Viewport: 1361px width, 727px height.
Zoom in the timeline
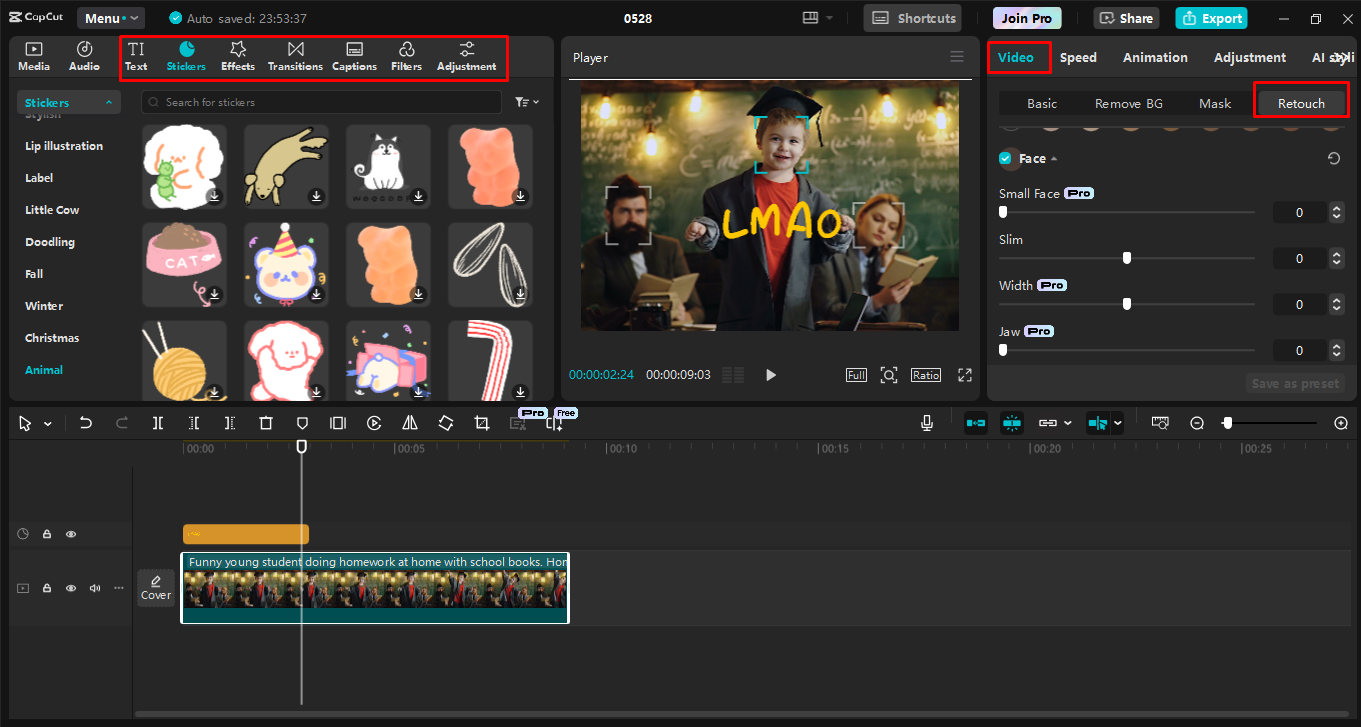click(1341, 423)
